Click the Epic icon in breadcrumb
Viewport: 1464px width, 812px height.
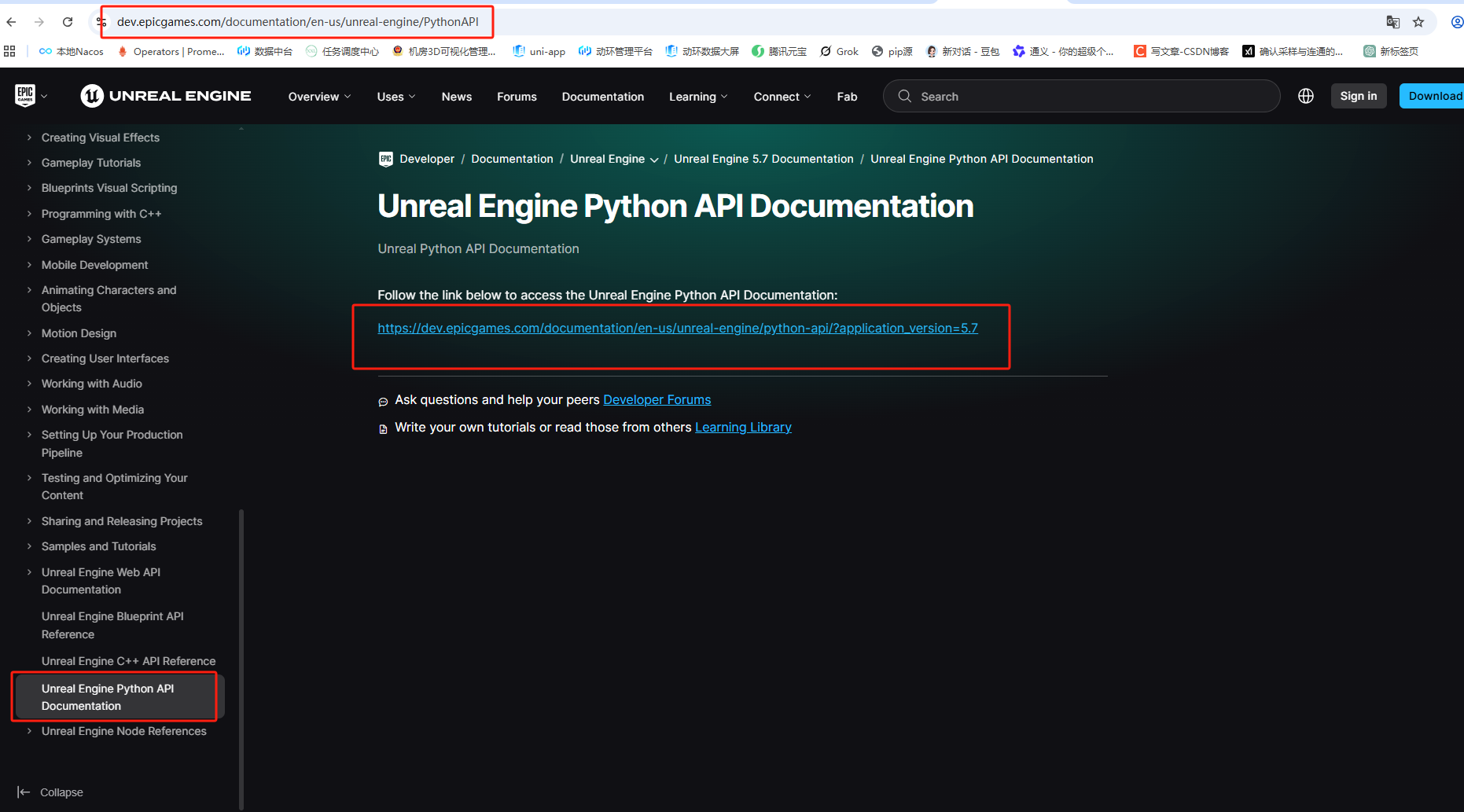pos(385,159)
